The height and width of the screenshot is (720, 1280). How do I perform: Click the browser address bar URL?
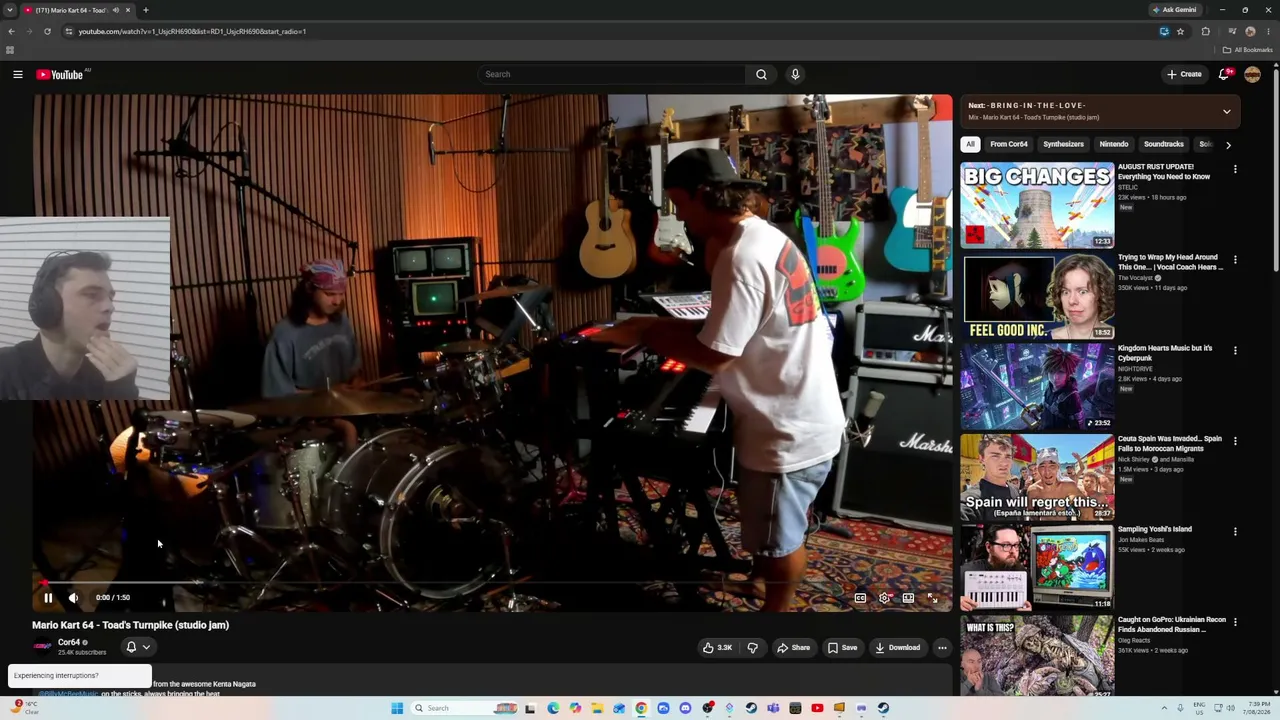click(x=192, y=31)
